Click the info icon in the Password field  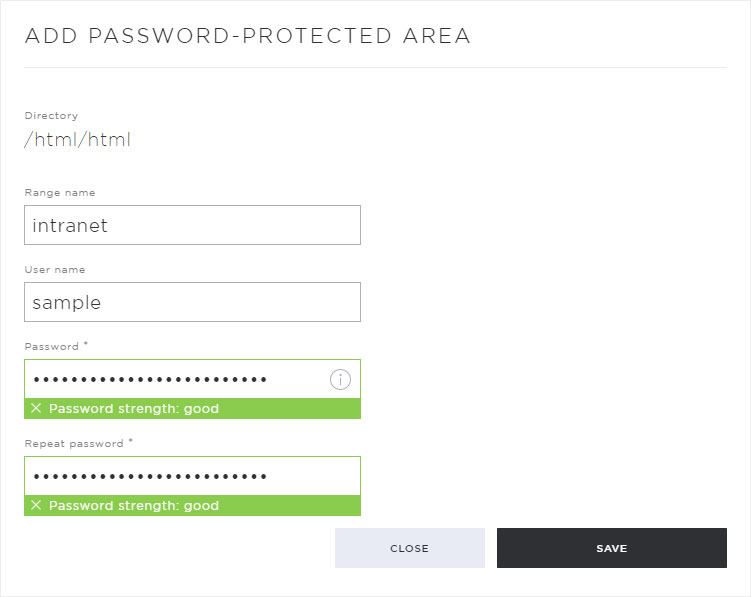(340, 379)
